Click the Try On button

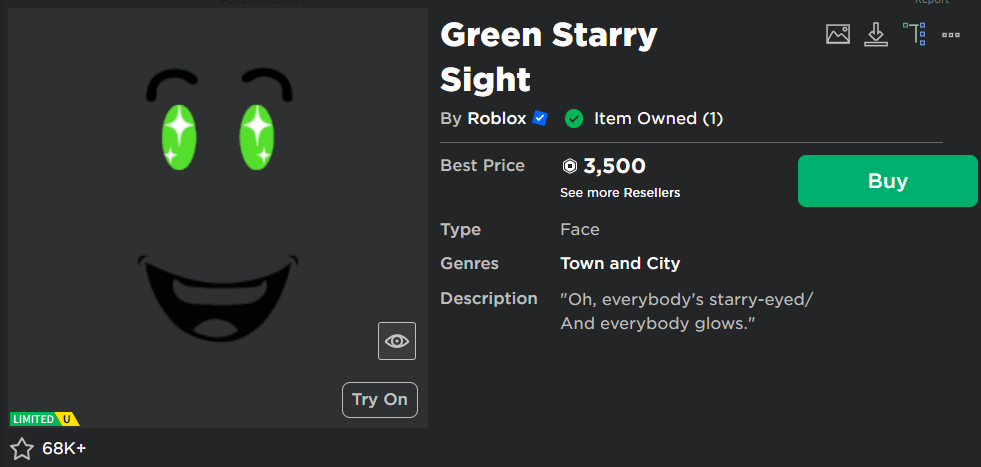tap(380, 399)
